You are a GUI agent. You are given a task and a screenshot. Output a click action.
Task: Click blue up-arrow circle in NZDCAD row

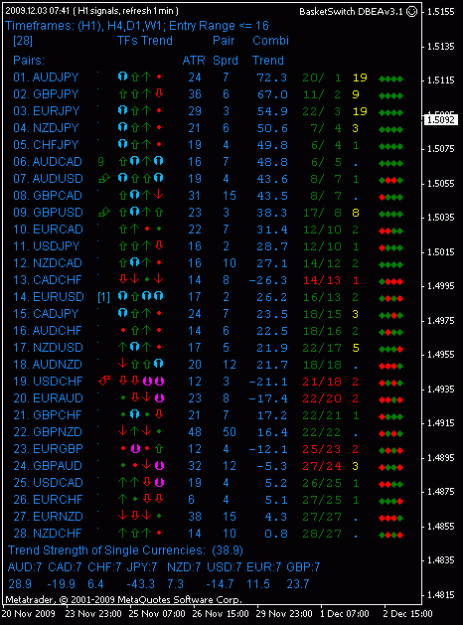pos(135,262)
